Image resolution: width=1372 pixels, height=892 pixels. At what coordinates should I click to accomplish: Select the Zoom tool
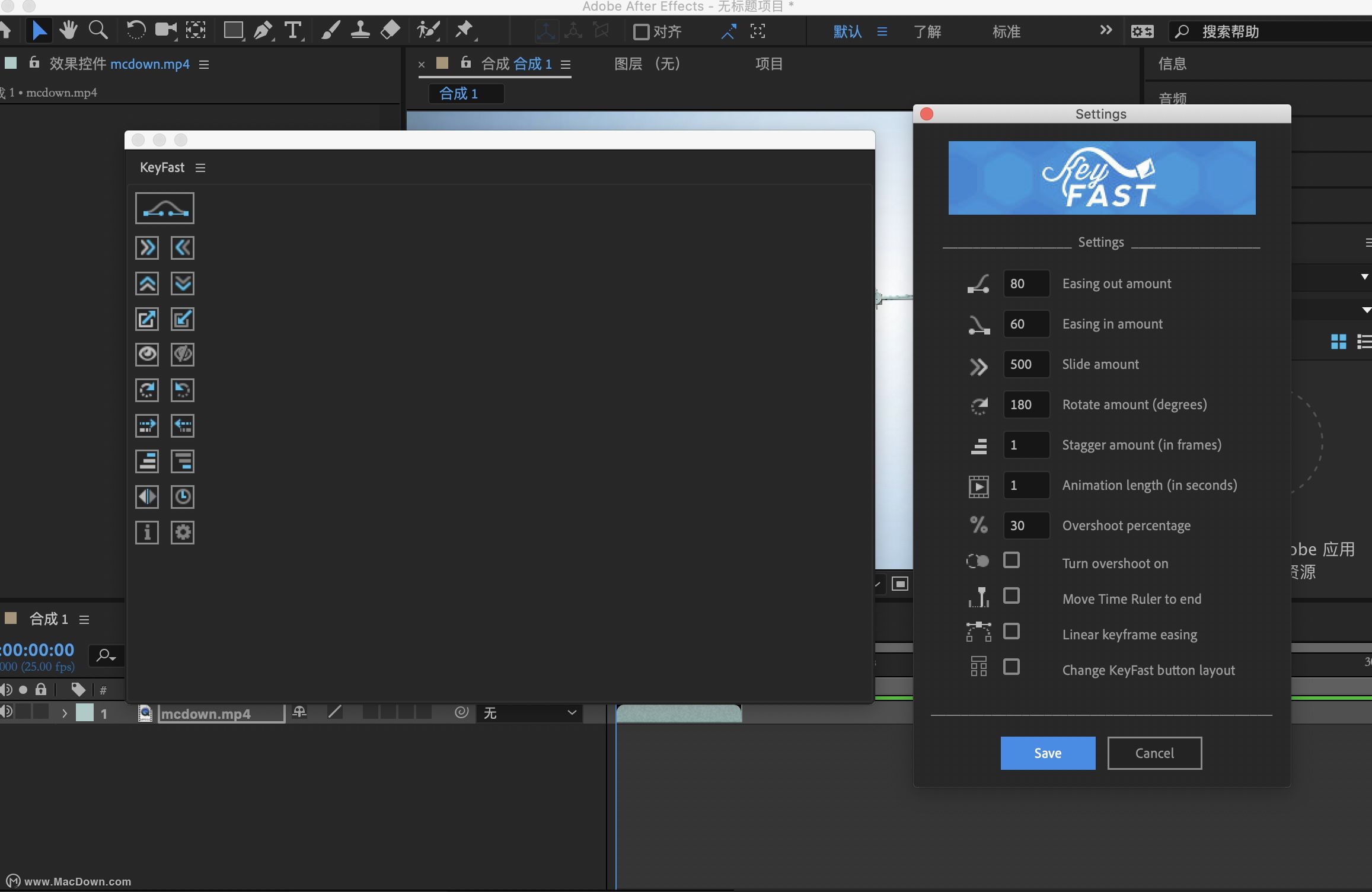click(x=98, y=30)
